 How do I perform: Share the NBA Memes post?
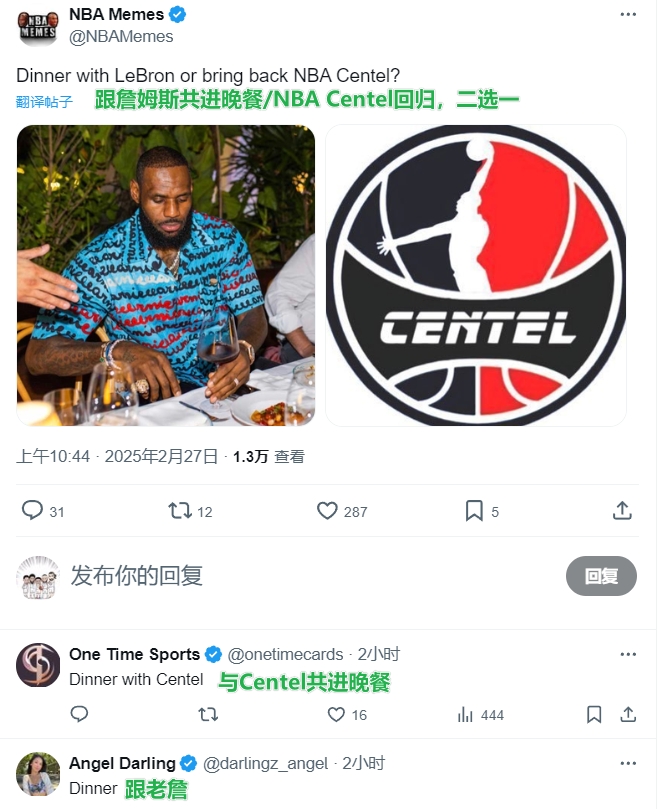point(622,510)
